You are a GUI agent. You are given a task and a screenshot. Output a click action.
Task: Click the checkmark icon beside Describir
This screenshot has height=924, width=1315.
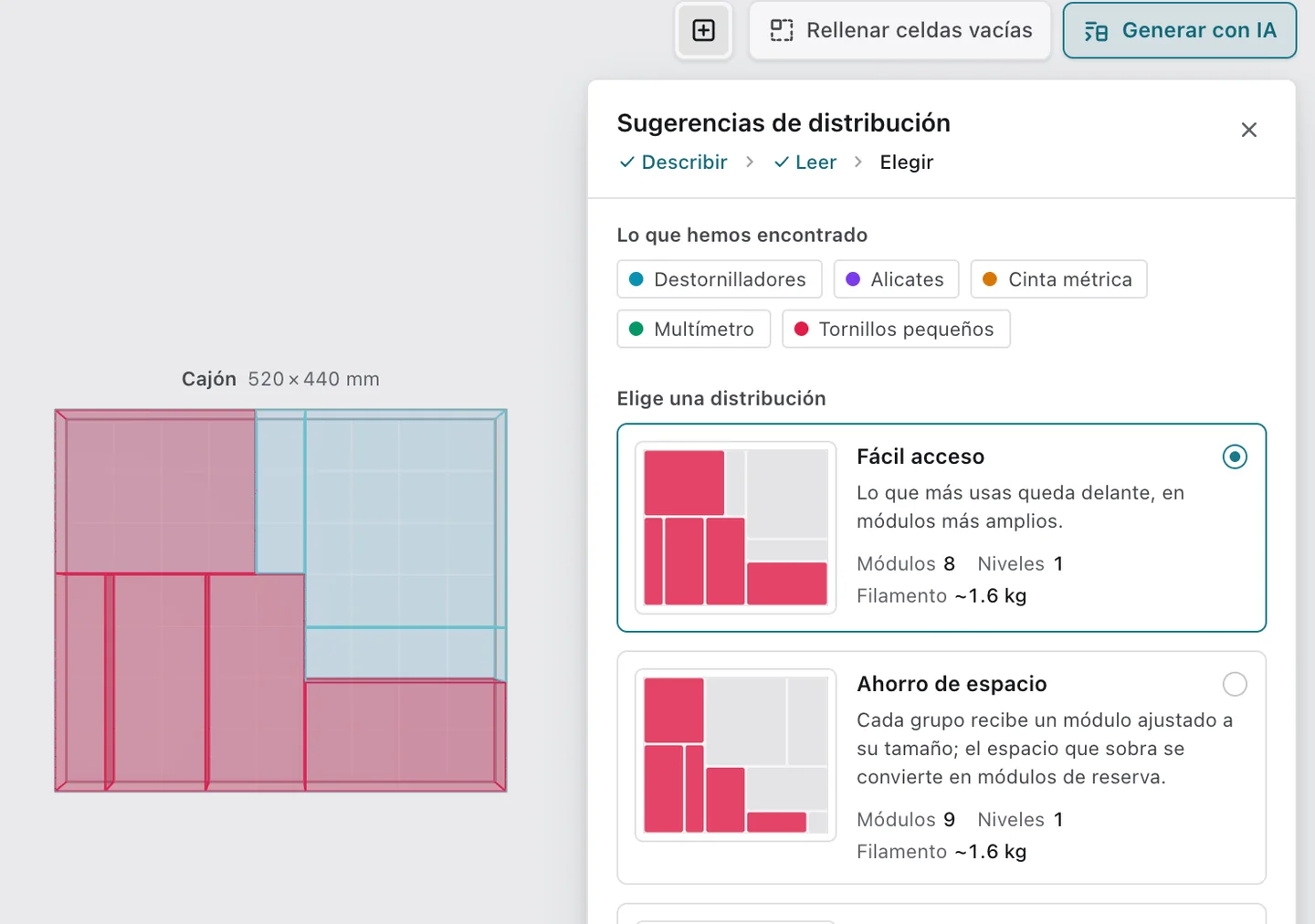pyautogui.click(x=627, y=163)
